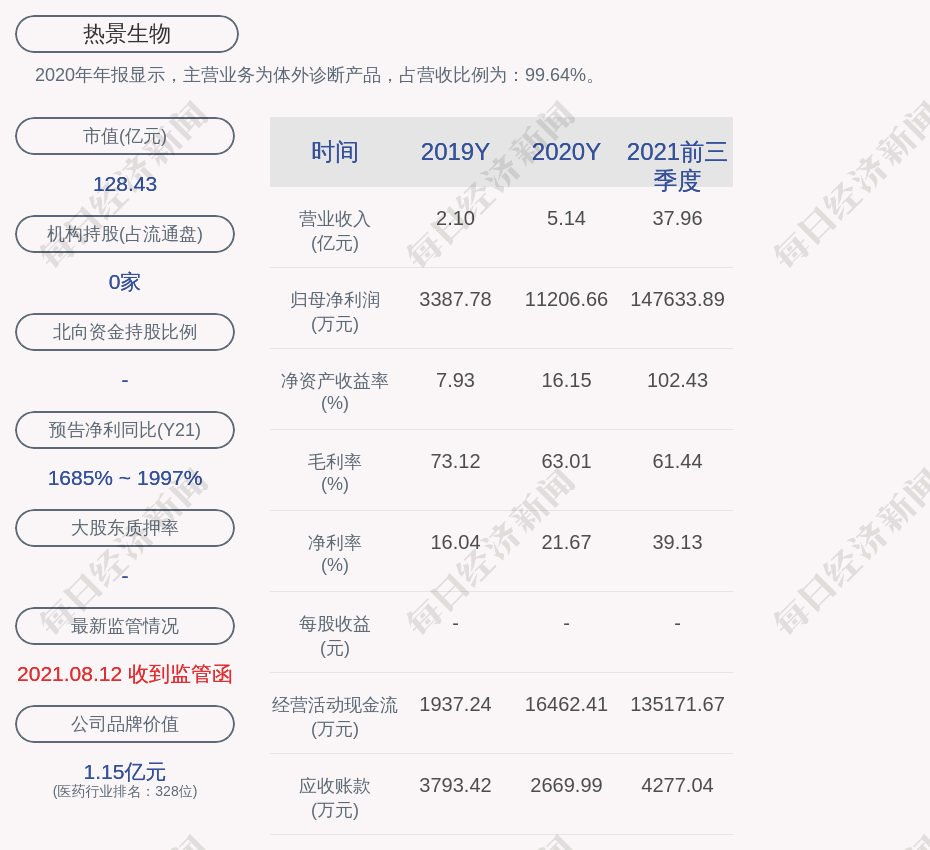Select the 公司品牌价值 pill
930x850 pixels.
pyautogui.click(x=125, y=724)
